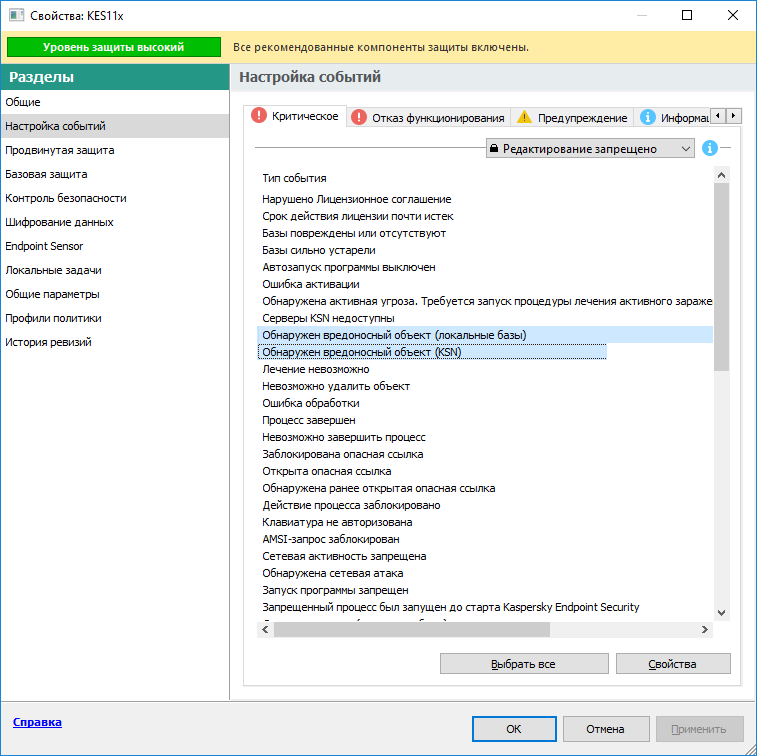Select the "Настройка событий" section
Screen dimensions: 757x756
[115, 126]
